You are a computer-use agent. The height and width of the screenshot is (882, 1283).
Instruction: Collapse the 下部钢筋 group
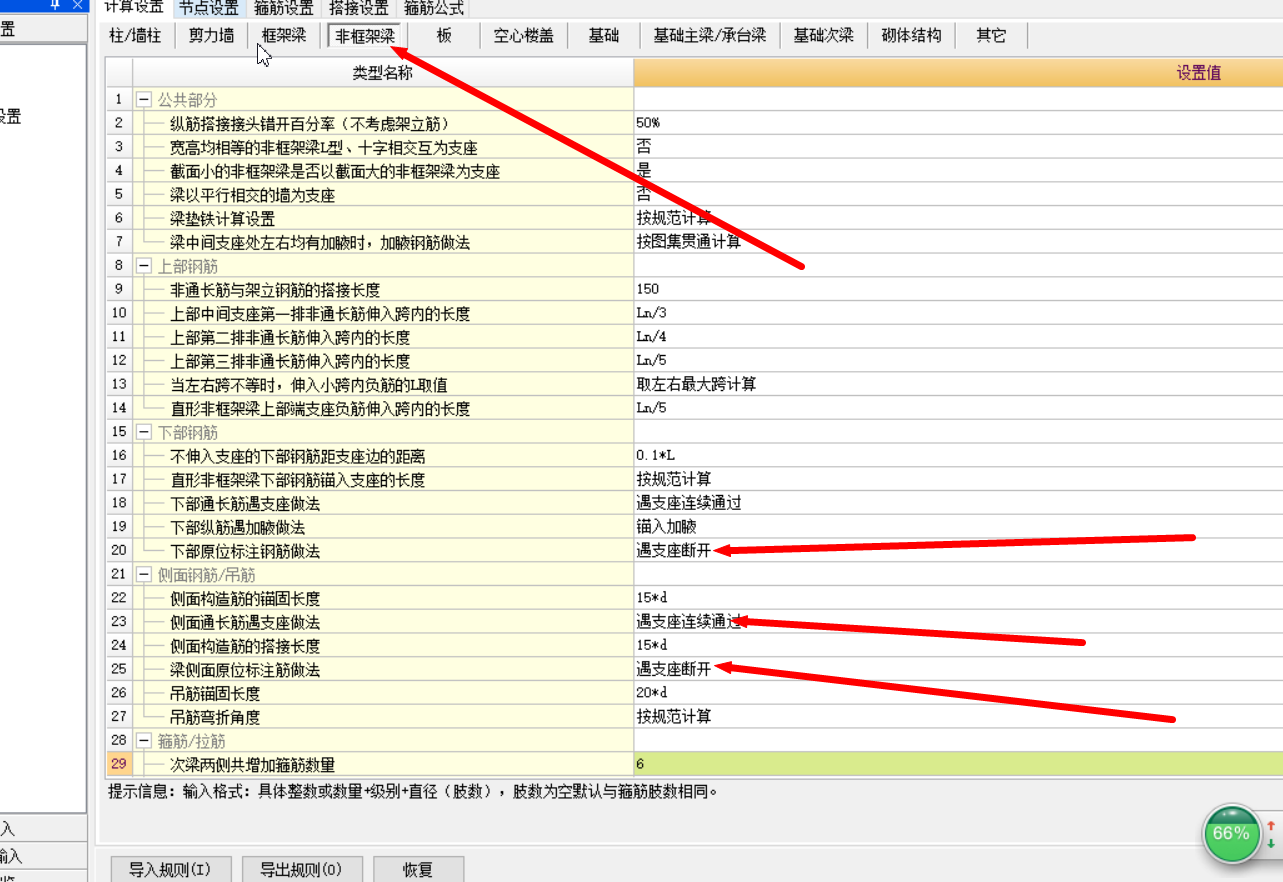point(144,432)
